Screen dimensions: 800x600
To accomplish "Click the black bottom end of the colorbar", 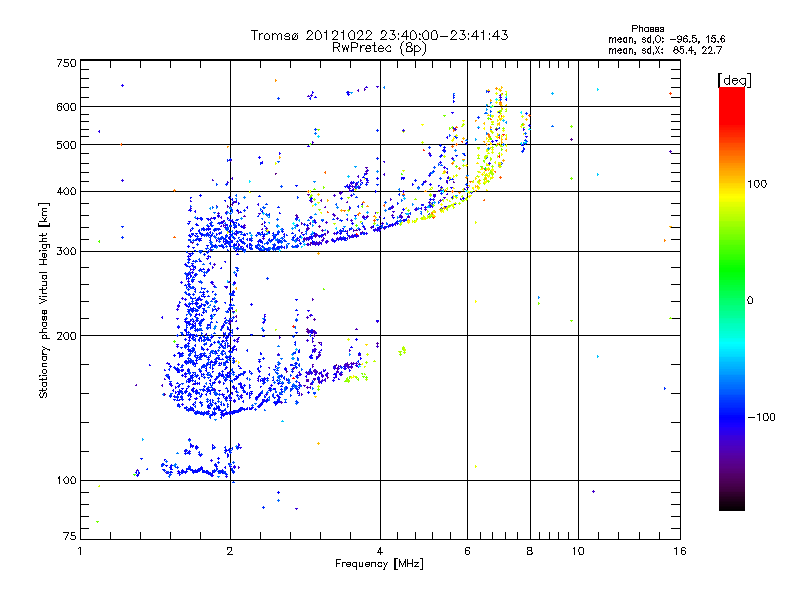I will [732, 503].
